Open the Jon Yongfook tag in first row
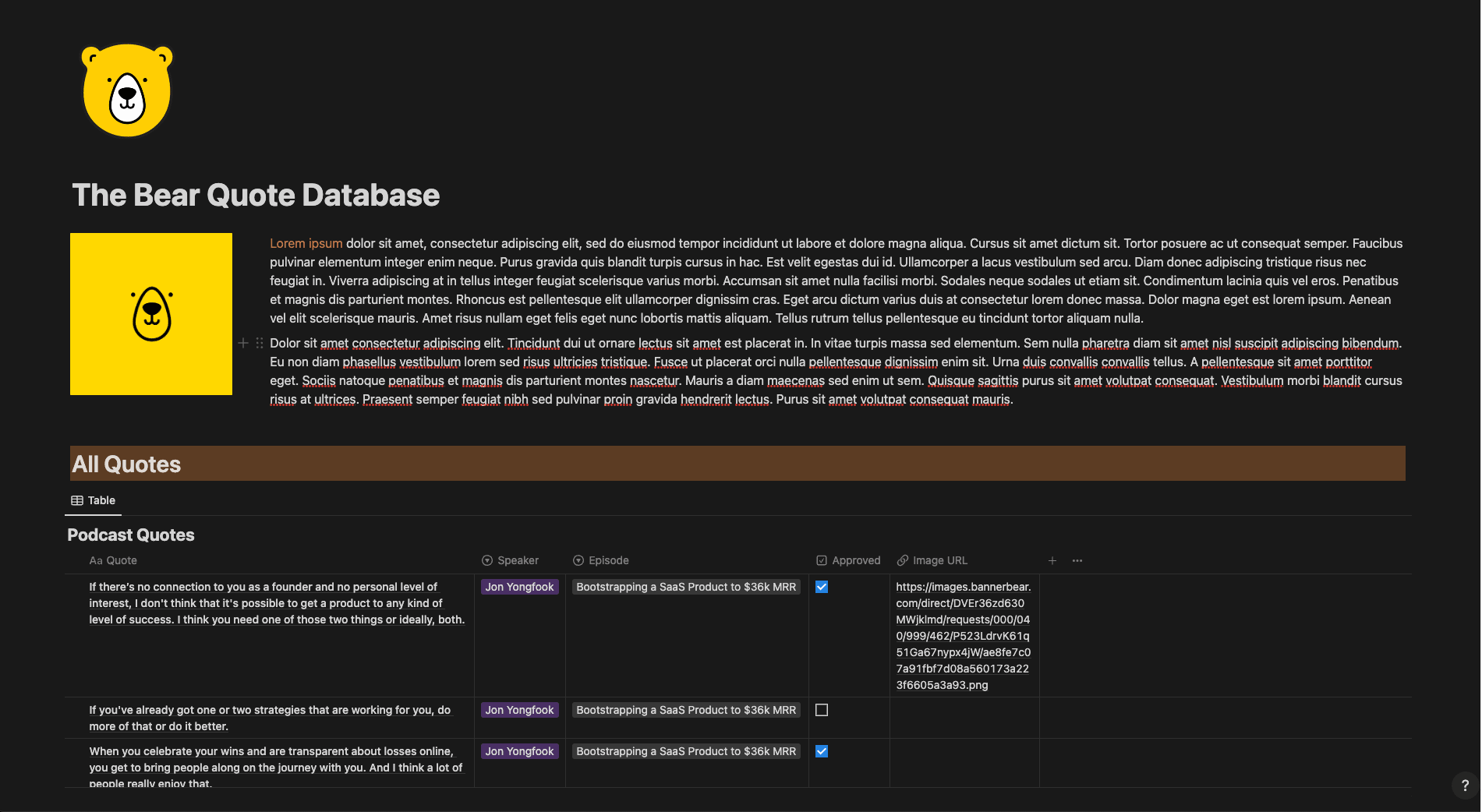Screen dimensions: 1482x812 519,587
